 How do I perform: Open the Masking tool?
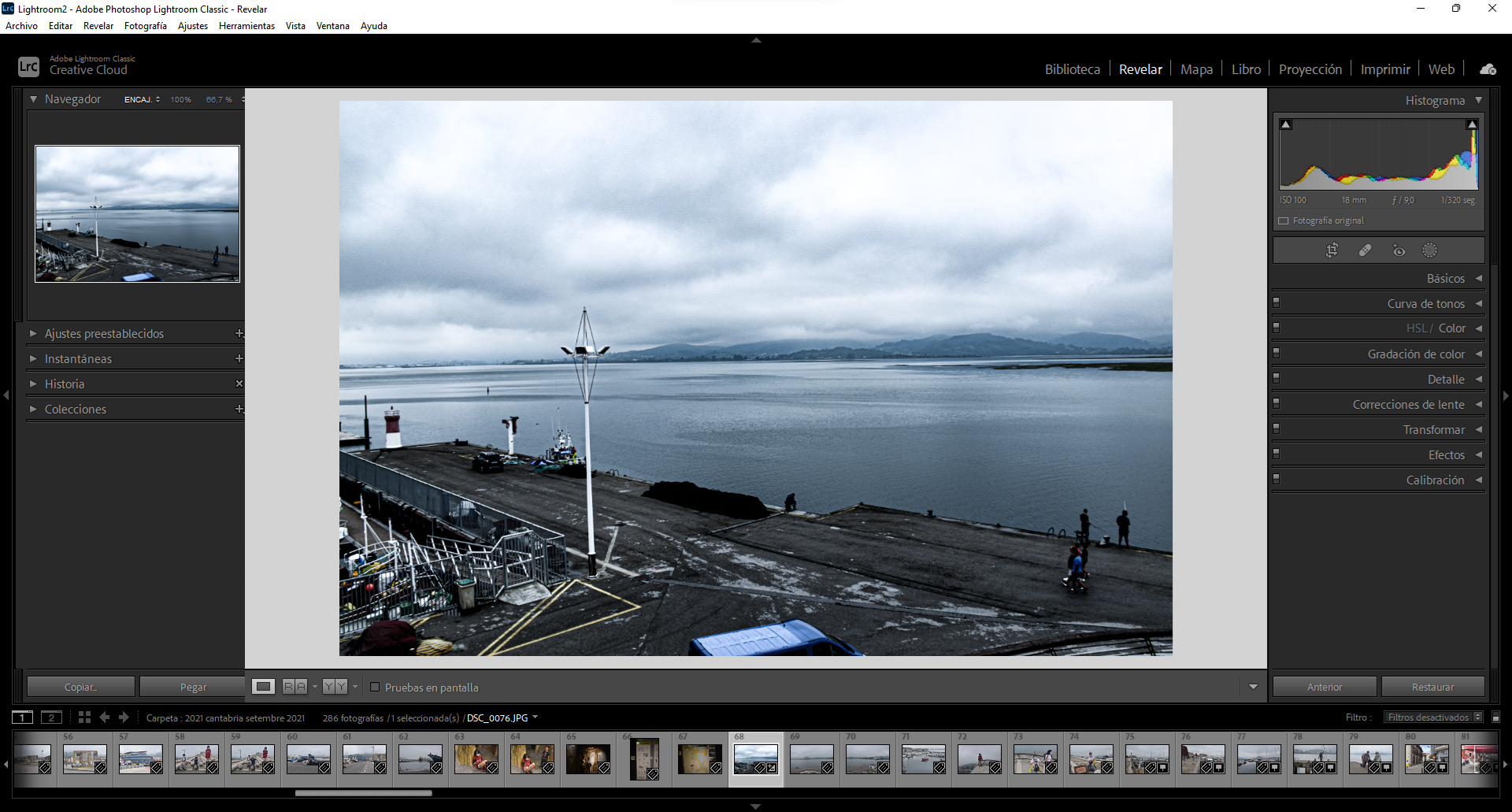click(x=1429, y=250)
